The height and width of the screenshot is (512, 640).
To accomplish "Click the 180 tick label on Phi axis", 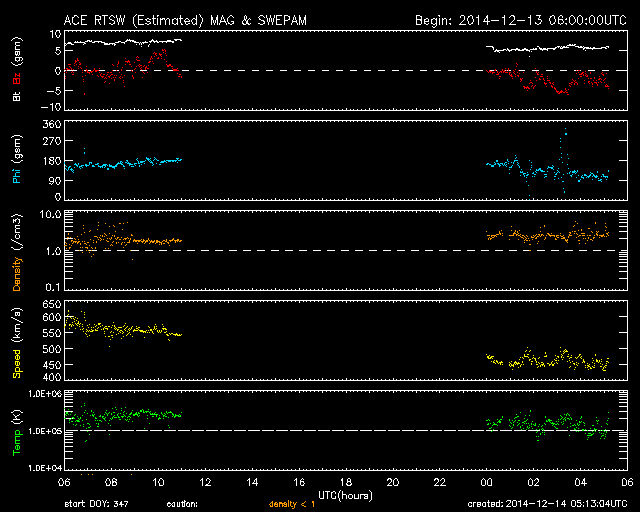I will click(52, 161).
